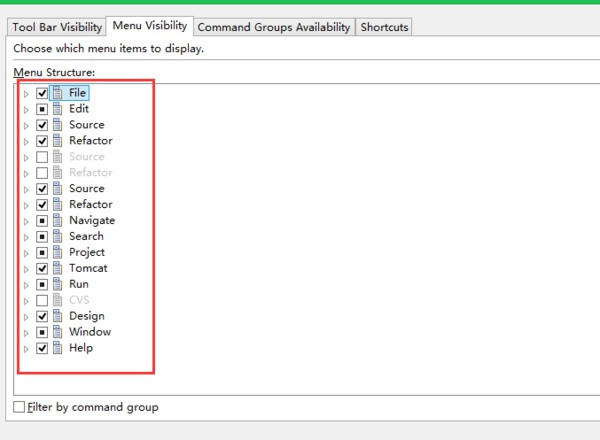600x440 pixels.
Task: Click the Run menu page icon
Action: tap(57, 284)
